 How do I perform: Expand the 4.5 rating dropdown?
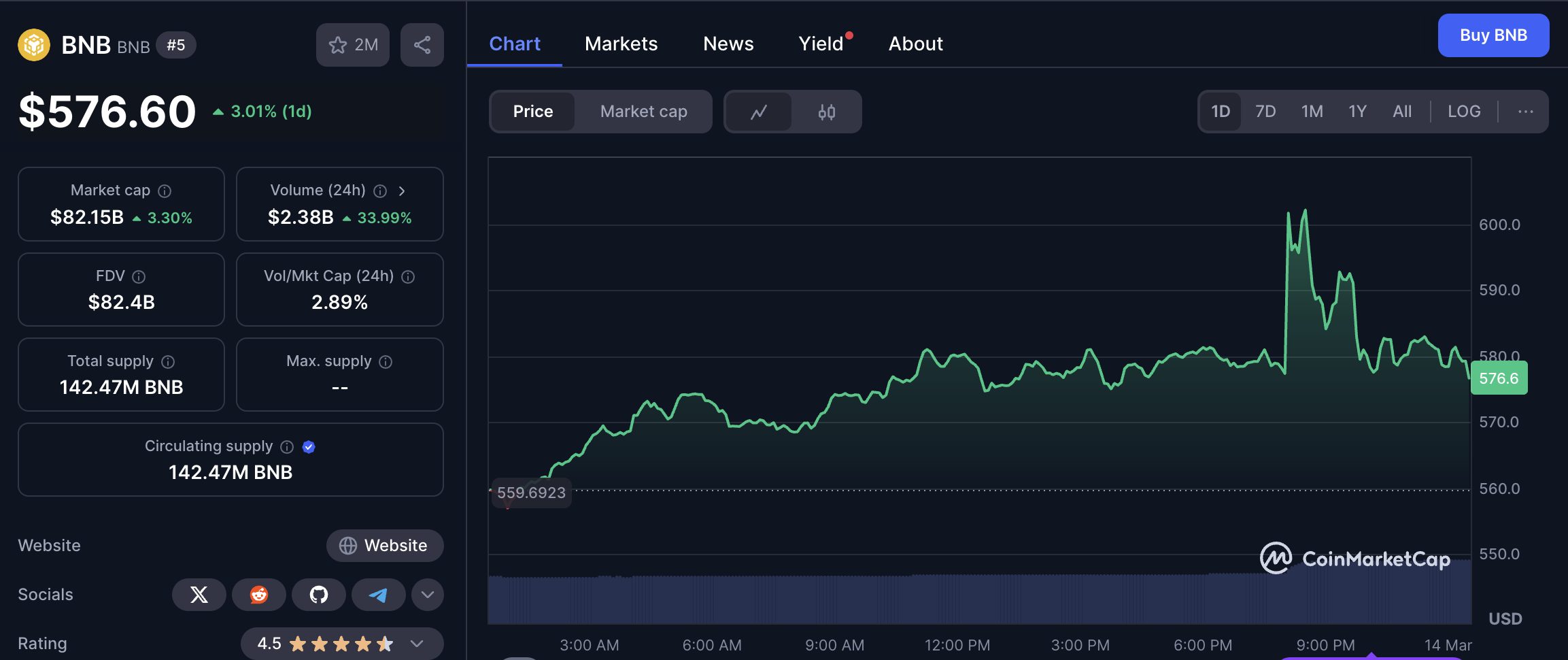(x=417, y=644)
